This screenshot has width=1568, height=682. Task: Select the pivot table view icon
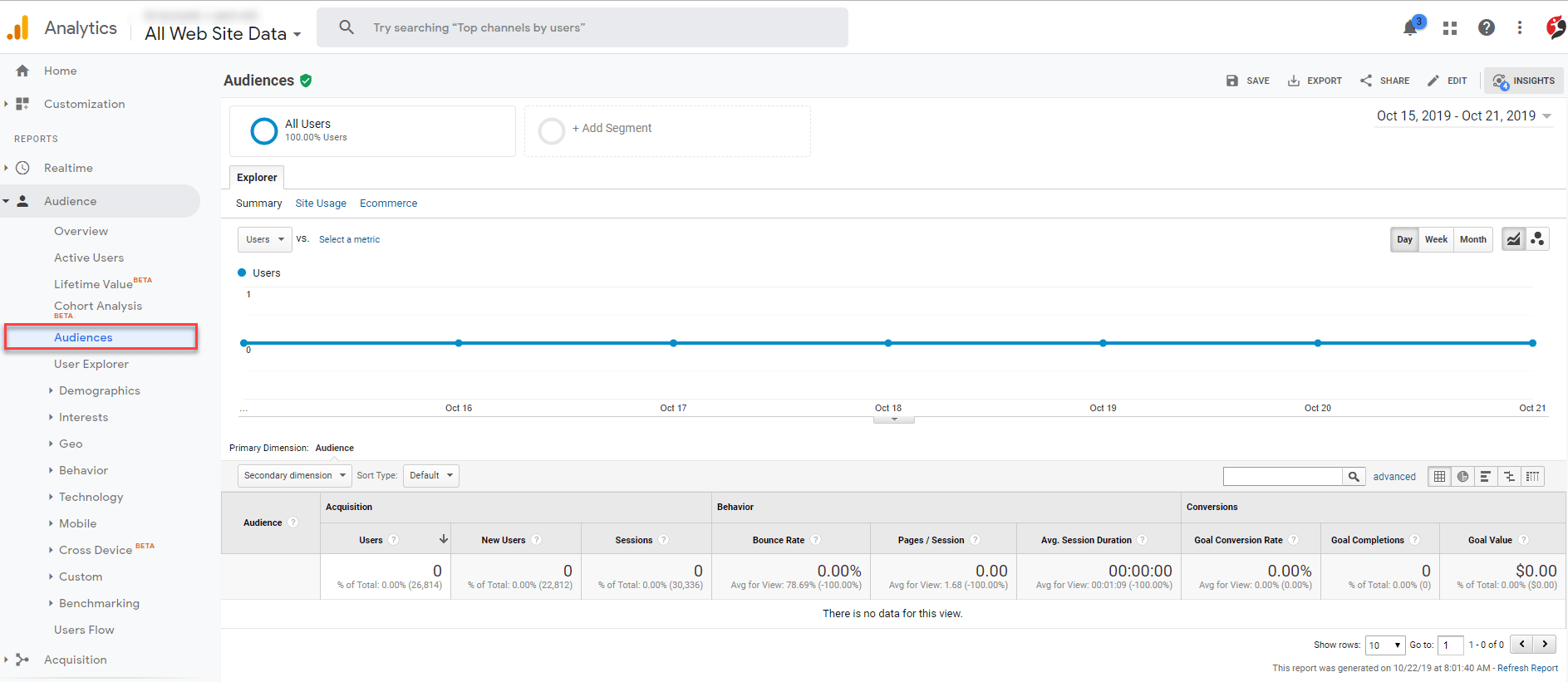[x=1532, y=477]
